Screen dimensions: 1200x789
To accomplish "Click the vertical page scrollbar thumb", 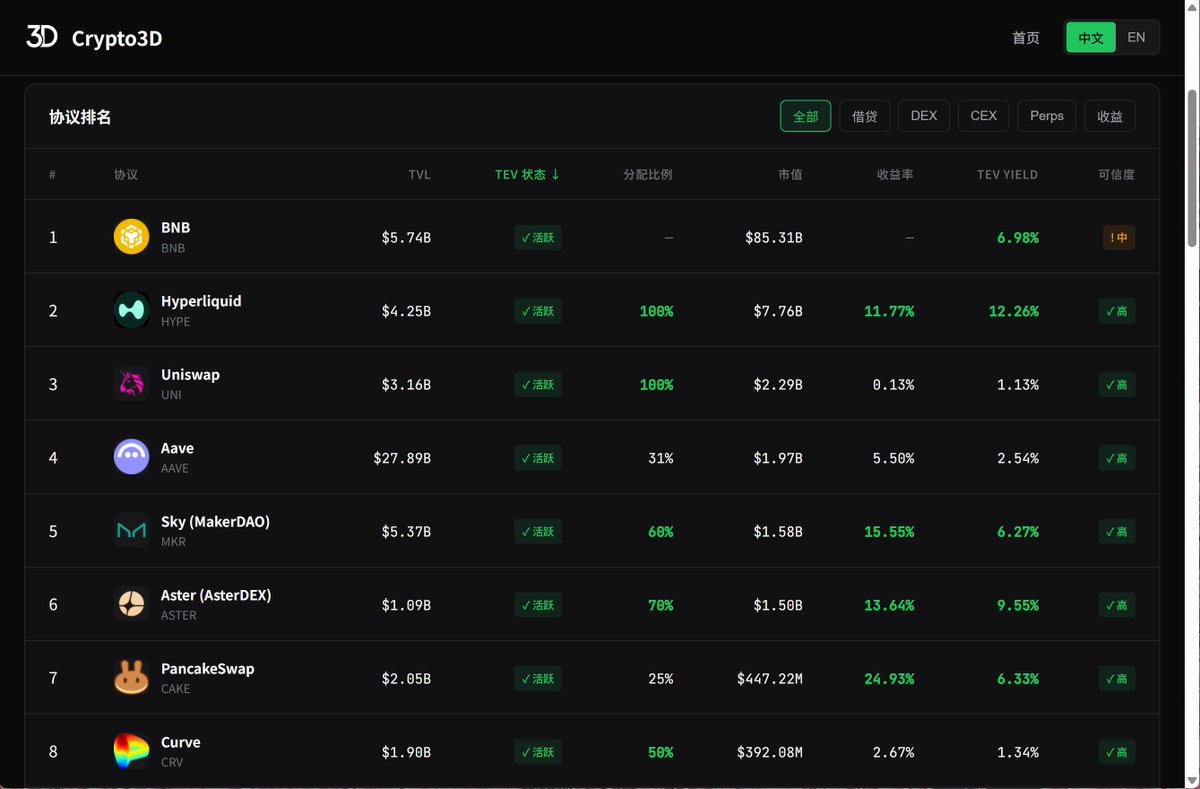I will tap(1191, 168).
